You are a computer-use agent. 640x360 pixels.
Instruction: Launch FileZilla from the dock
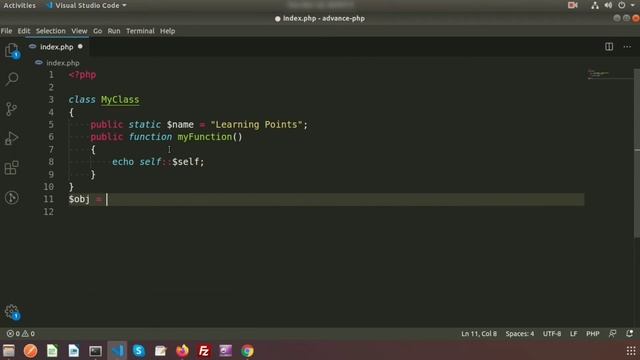tap(204, 351)
